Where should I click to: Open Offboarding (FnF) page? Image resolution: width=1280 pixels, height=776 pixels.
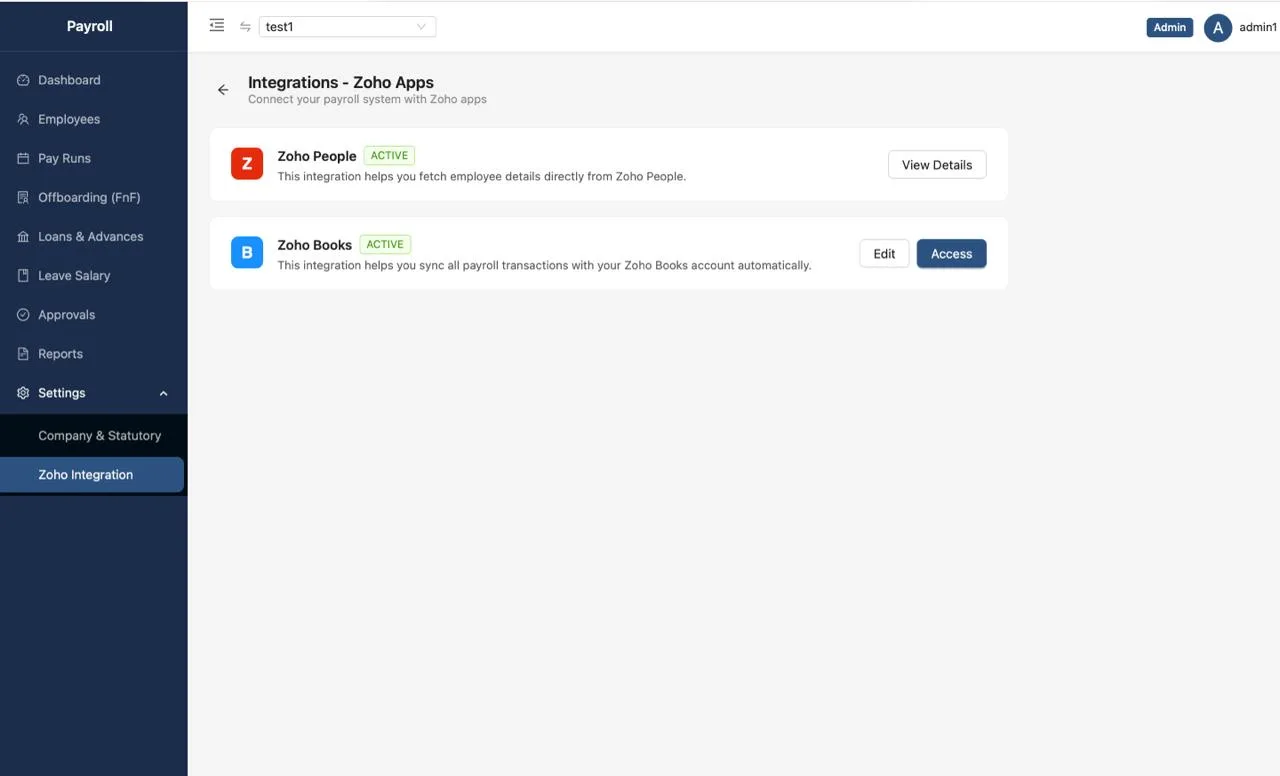coord(93,197)
